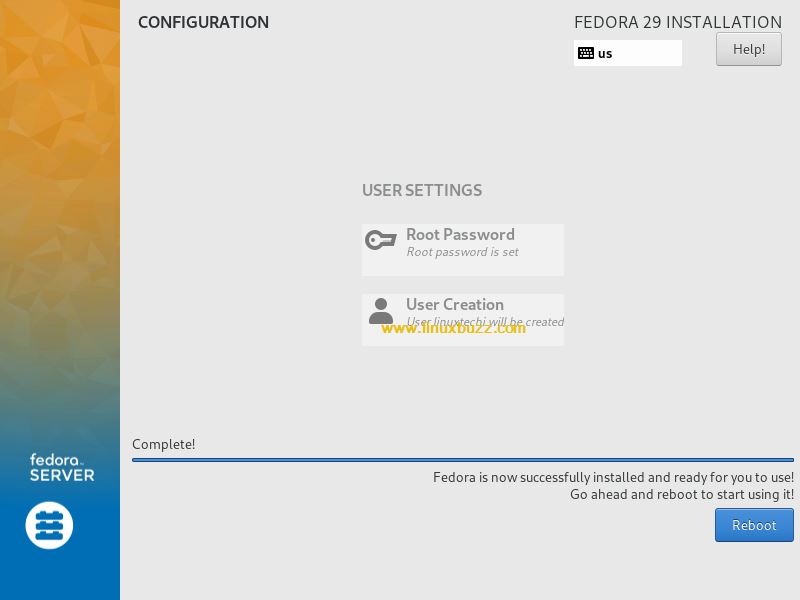Image resolution: width=800 pixels, height=600 pixels.
Task: Click the key icon for Root Password
Action: pos(381,240)
